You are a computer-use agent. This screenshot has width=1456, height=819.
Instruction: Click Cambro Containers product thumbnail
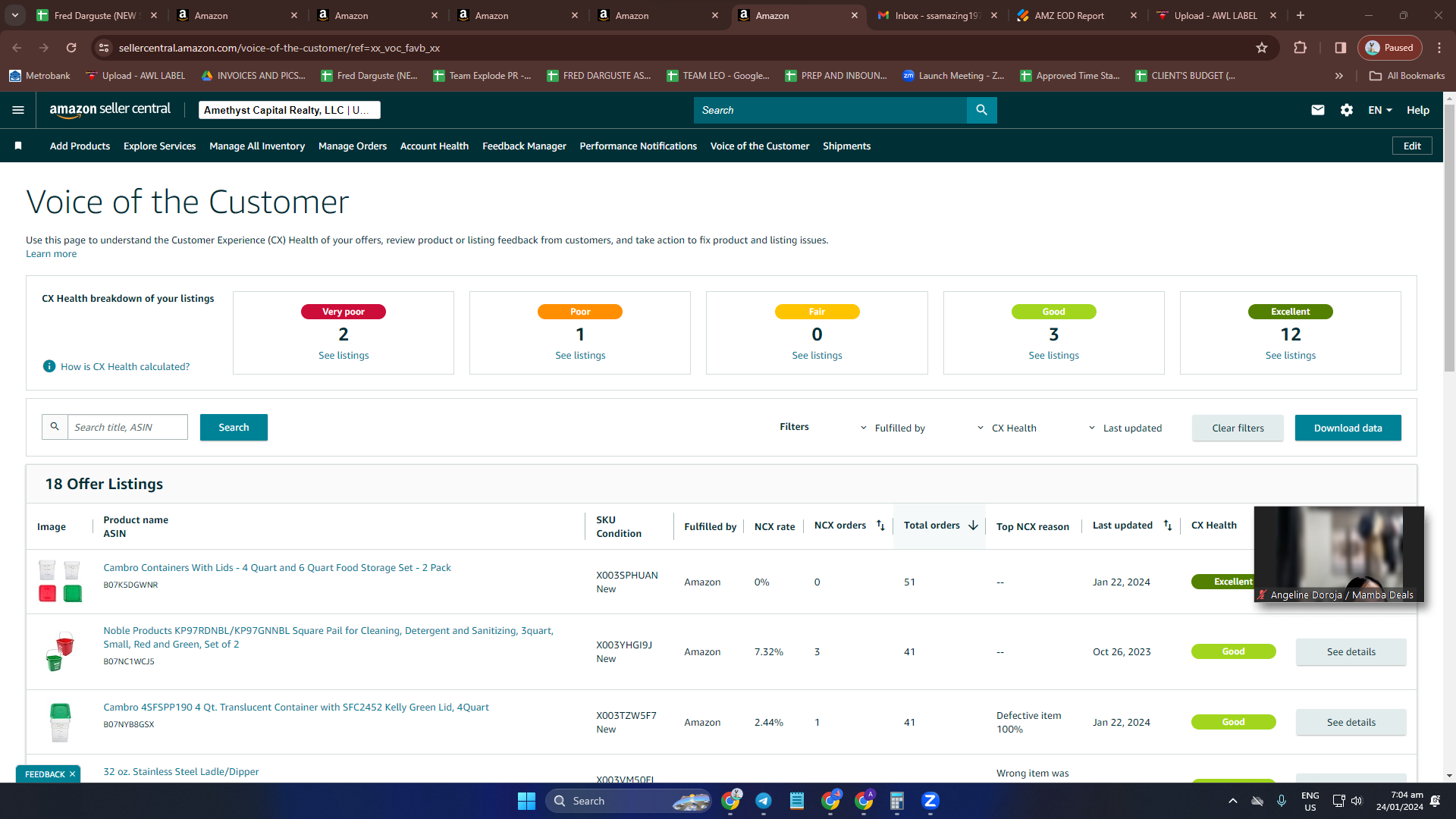coord(60,582)
